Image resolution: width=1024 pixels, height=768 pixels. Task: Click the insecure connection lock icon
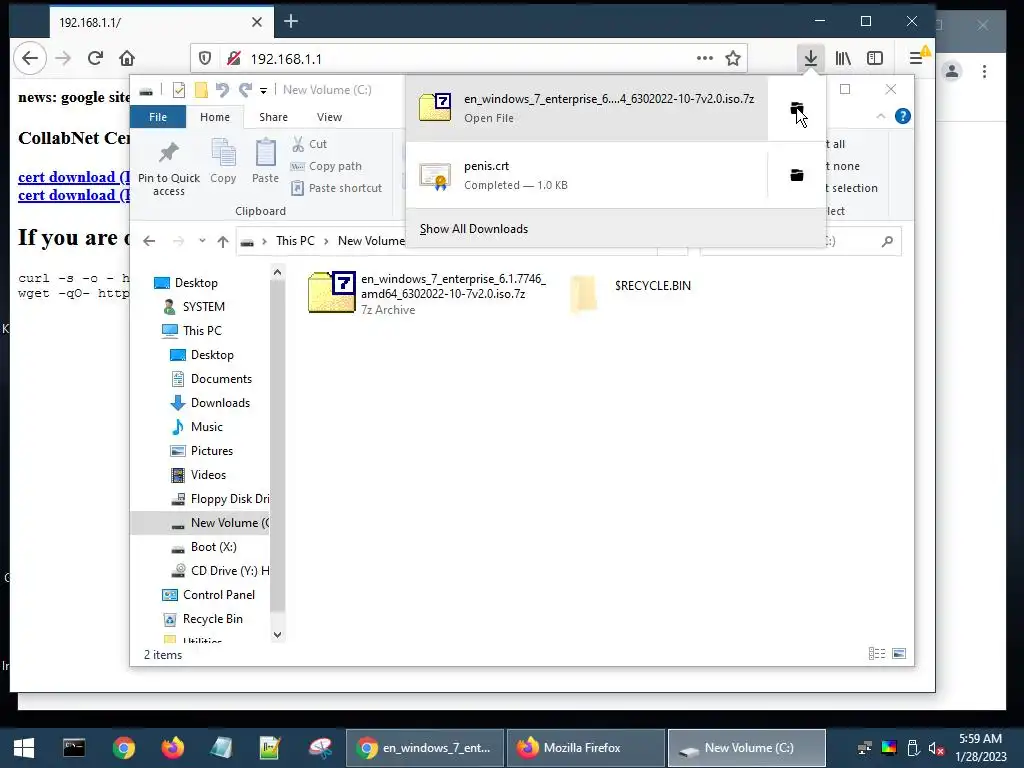coord(233,59)
